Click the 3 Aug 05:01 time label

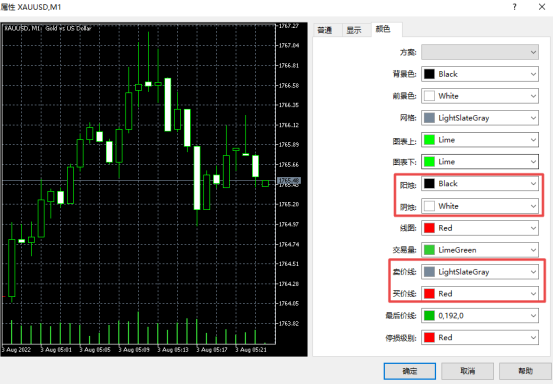pyautogui.click(x=56, y=350)
